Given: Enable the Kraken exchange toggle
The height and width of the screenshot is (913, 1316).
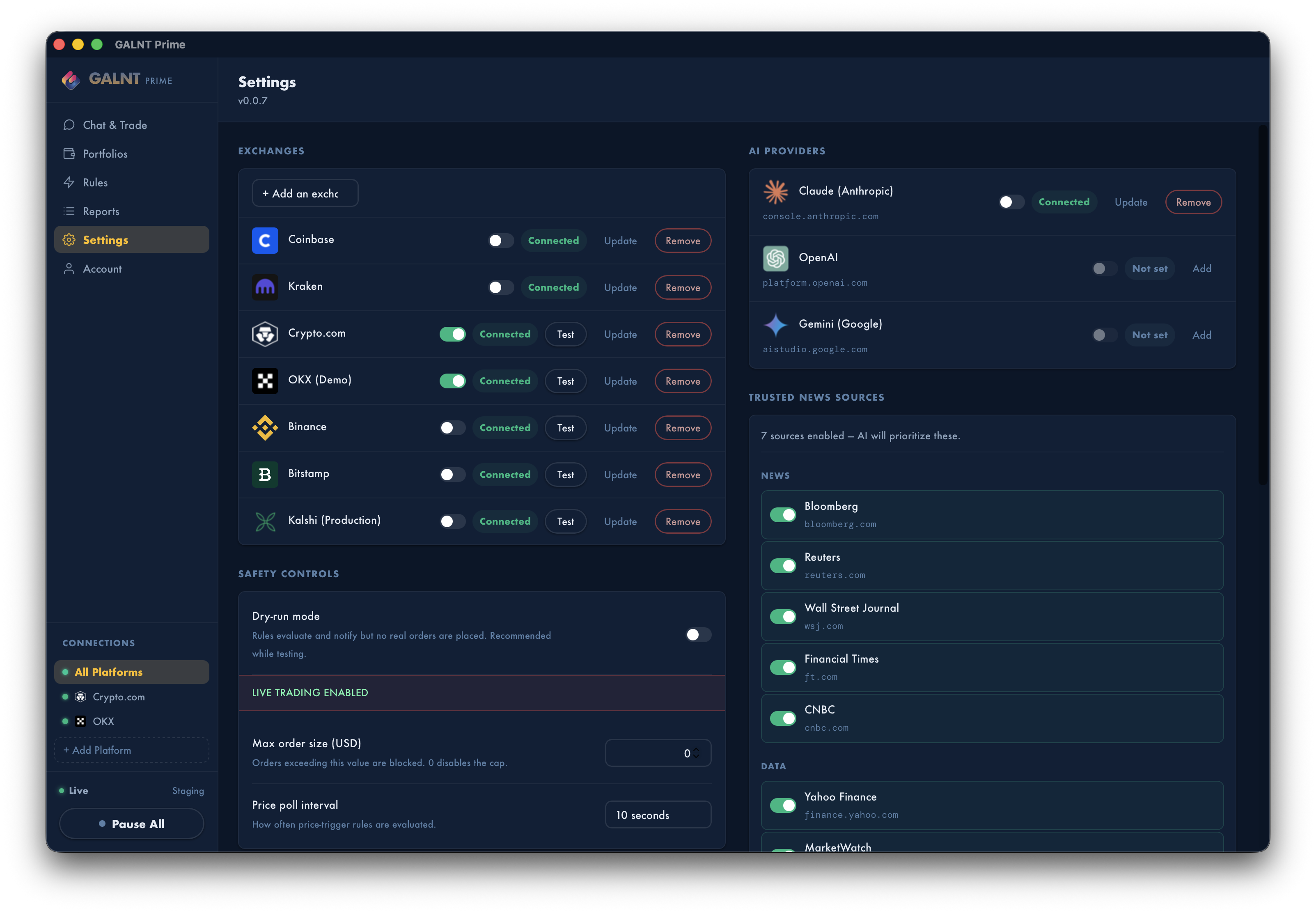Looking at the screenshot, I should pos(501,288).
